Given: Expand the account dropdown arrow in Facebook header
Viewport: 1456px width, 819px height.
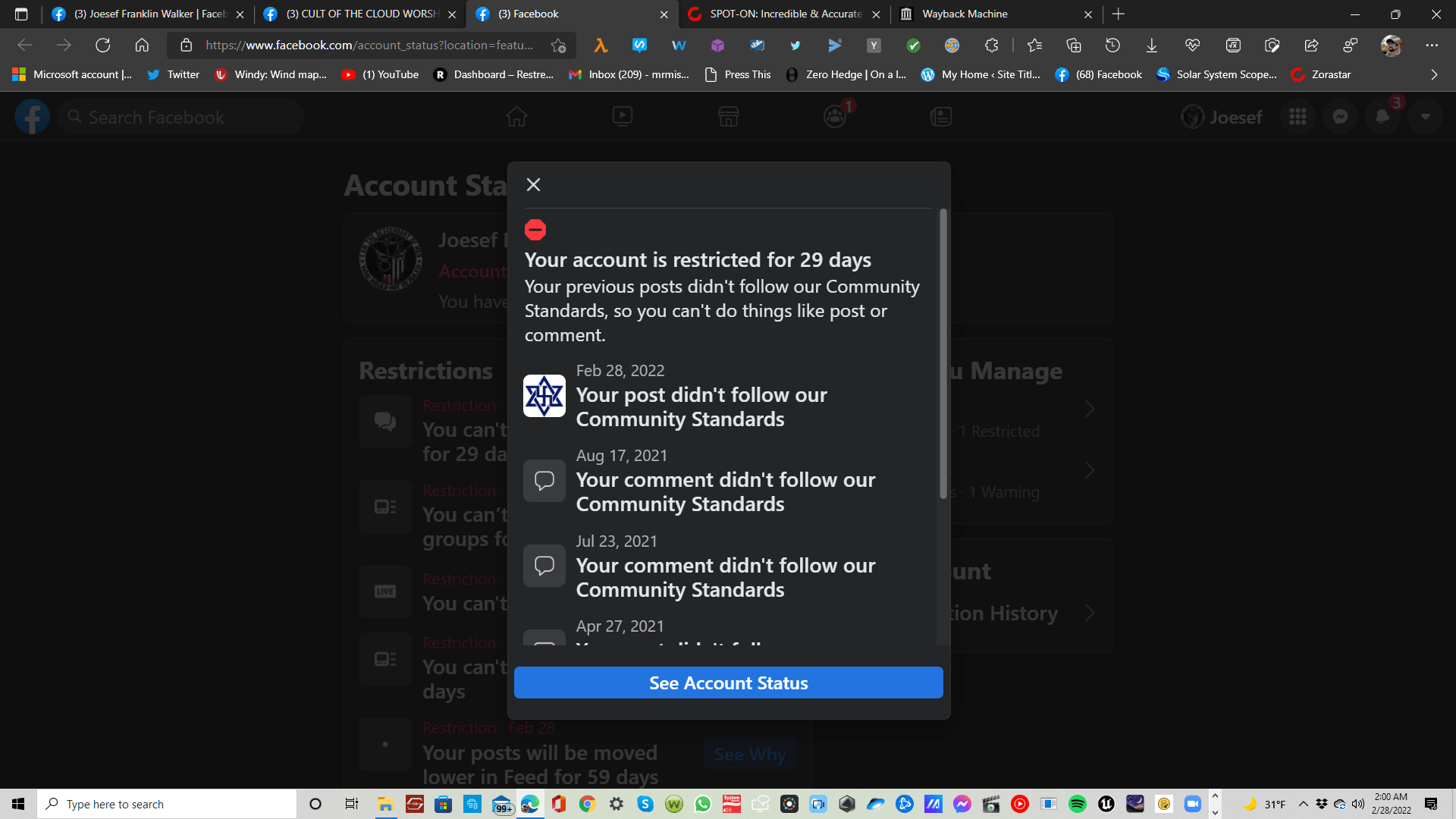Looking at the screenshot, I should [1425, 117].
